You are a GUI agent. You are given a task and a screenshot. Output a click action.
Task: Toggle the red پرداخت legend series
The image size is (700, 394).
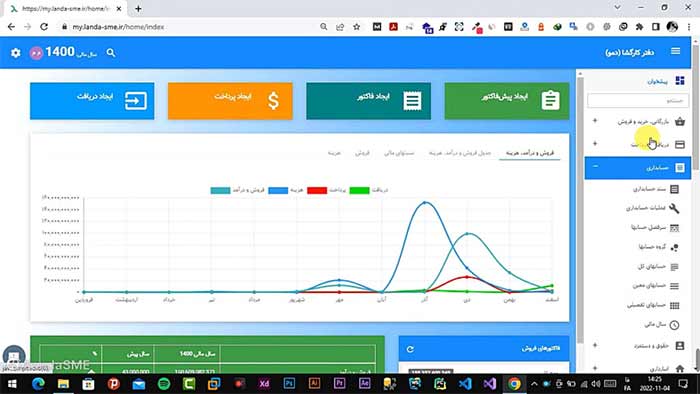327,190
